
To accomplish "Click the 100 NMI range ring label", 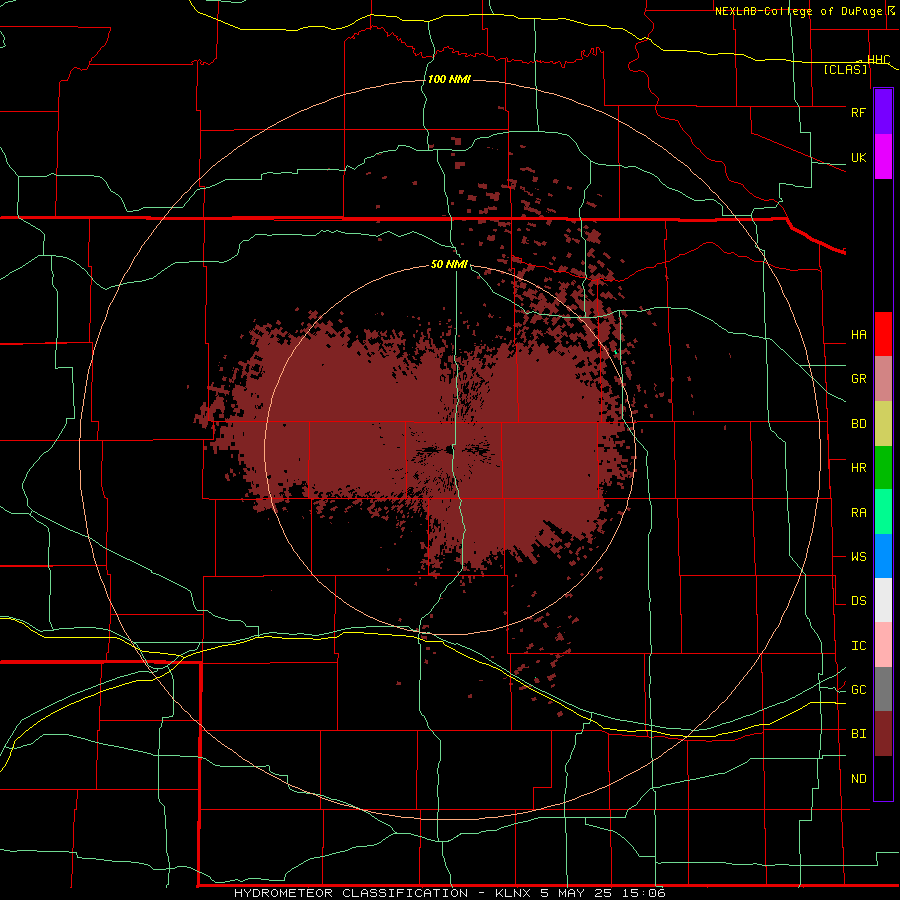I will (449, 79).
